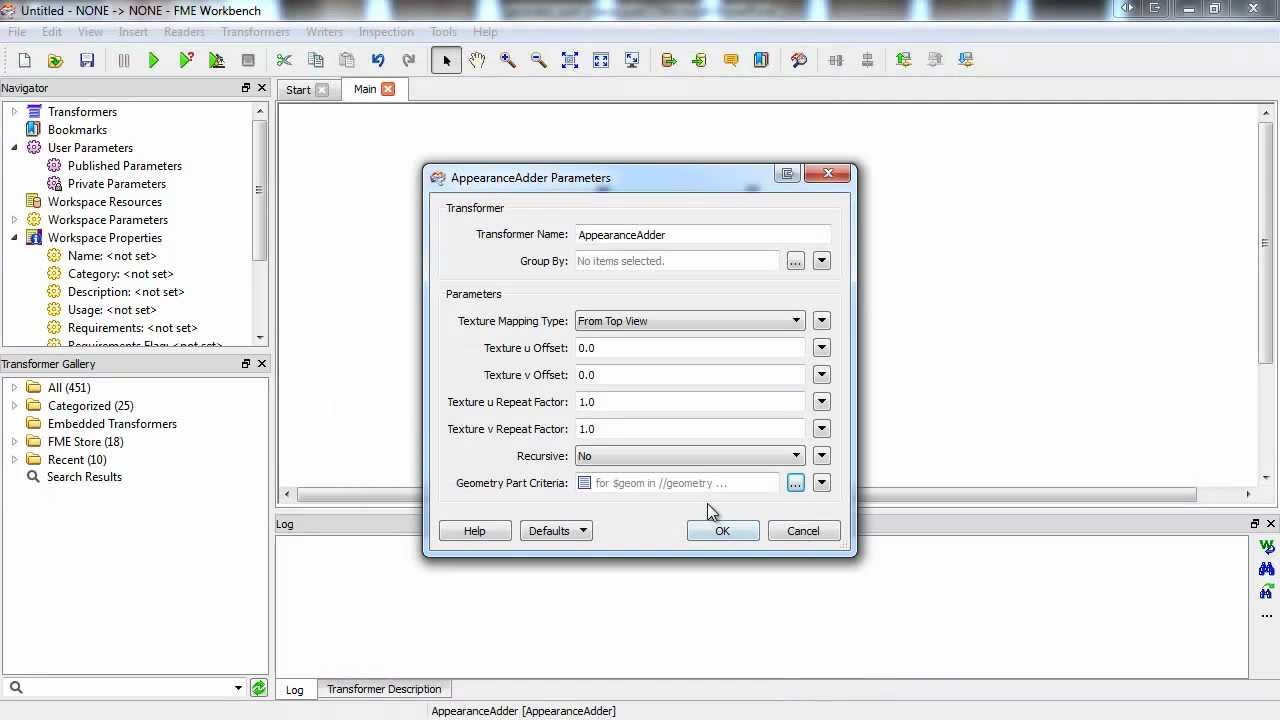1280x720 pixels.
Task: Click the Texture u Offset field
Action: [x=689, y=348]
